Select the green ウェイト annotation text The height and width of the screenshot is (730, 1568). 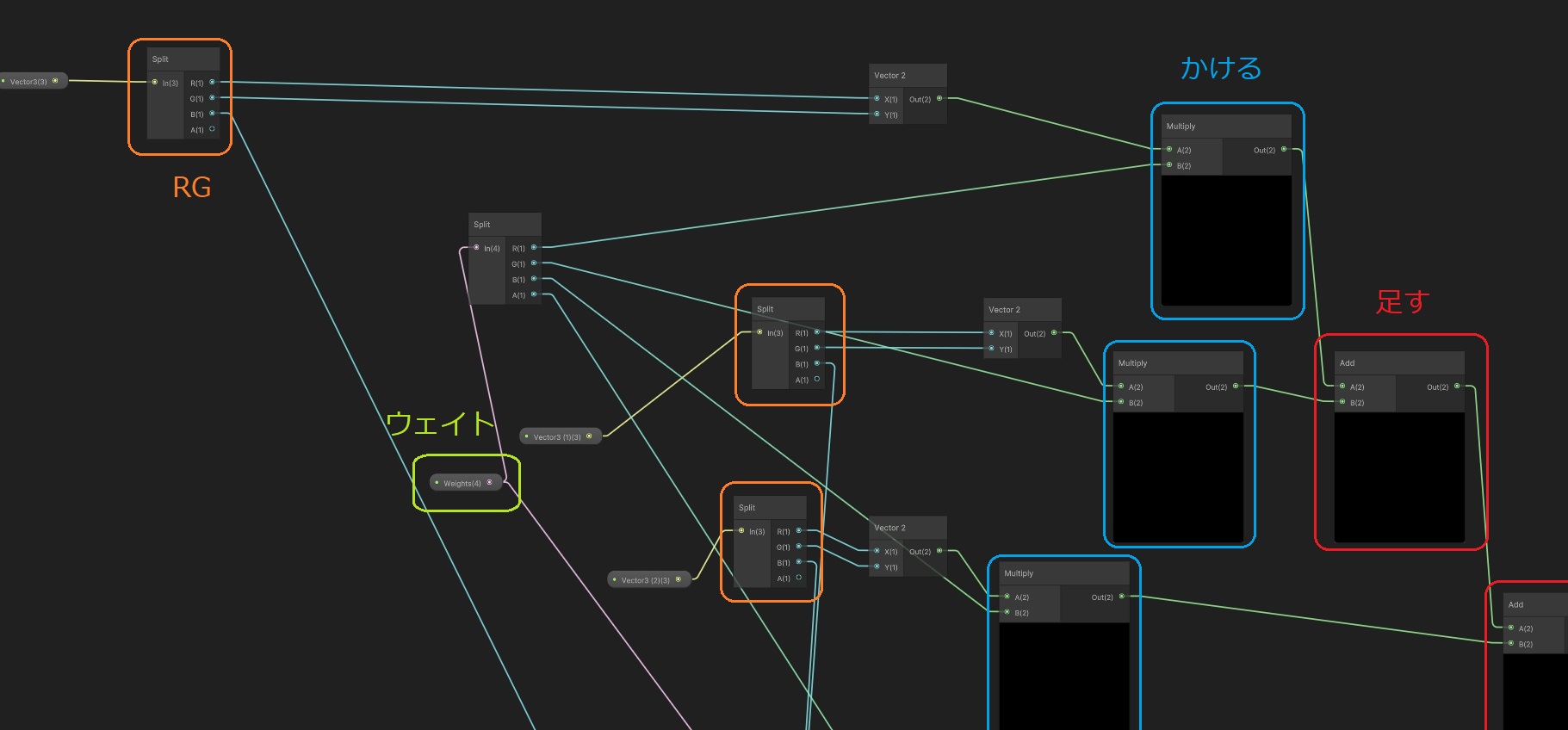(x=439, y=424)
